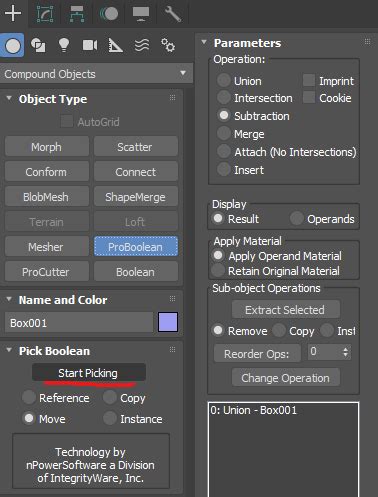Select the Systems gears category icon
378x497 pixels.
click(168, 45)
